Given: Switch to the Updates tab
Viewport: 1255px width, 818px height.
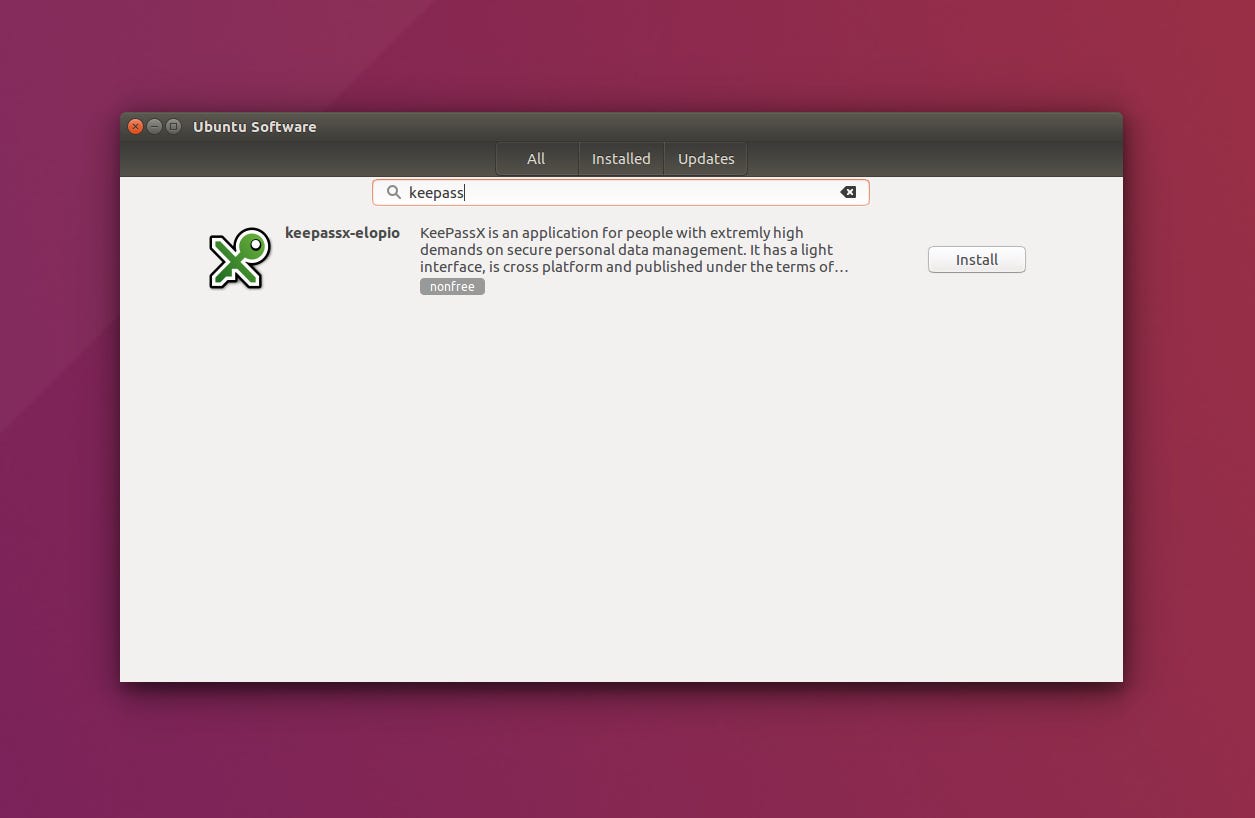Looking at the screenshot, I should point(705,158).
